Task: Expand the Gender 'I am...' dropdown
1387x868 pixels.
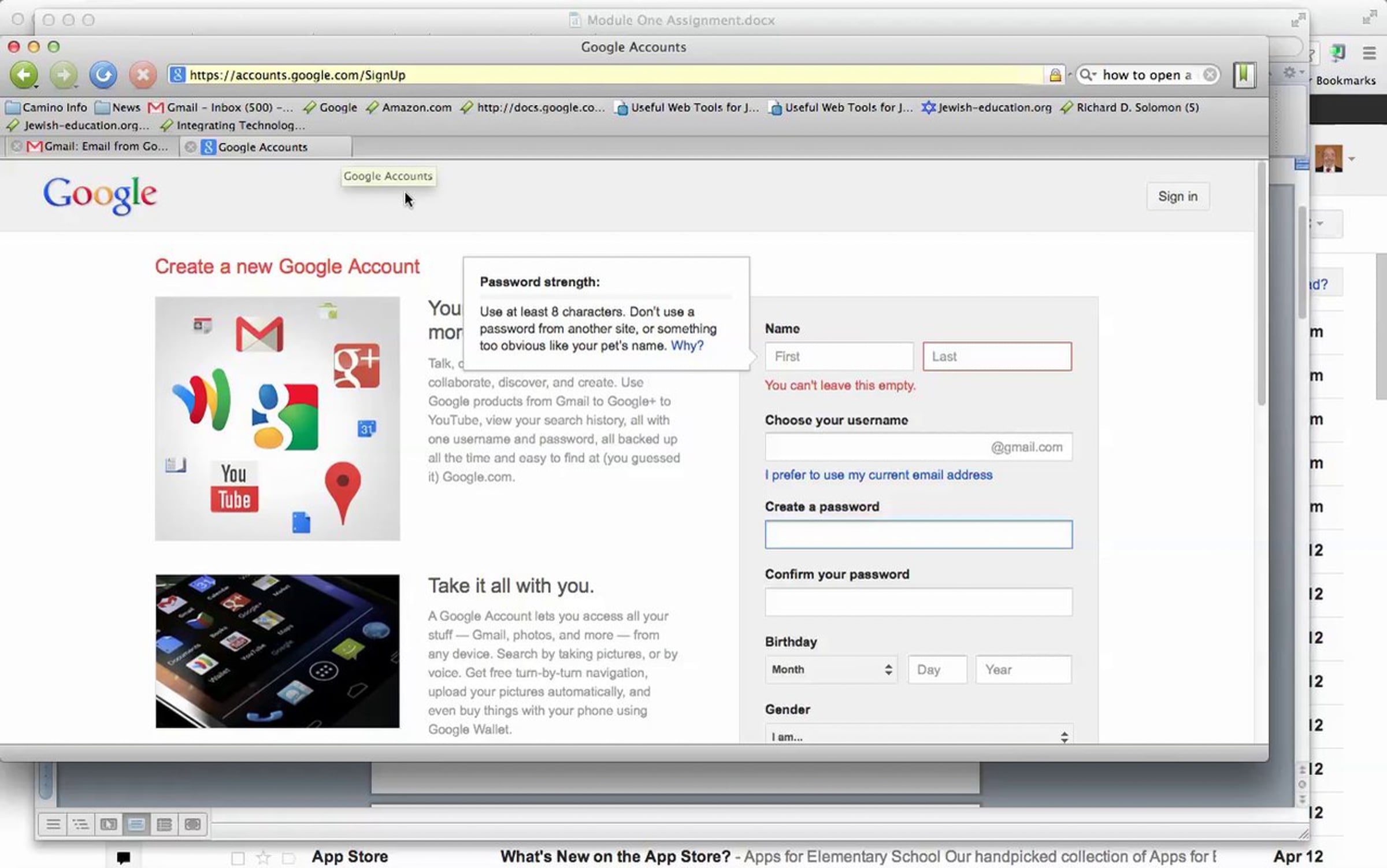Action: tap(919, 736)
